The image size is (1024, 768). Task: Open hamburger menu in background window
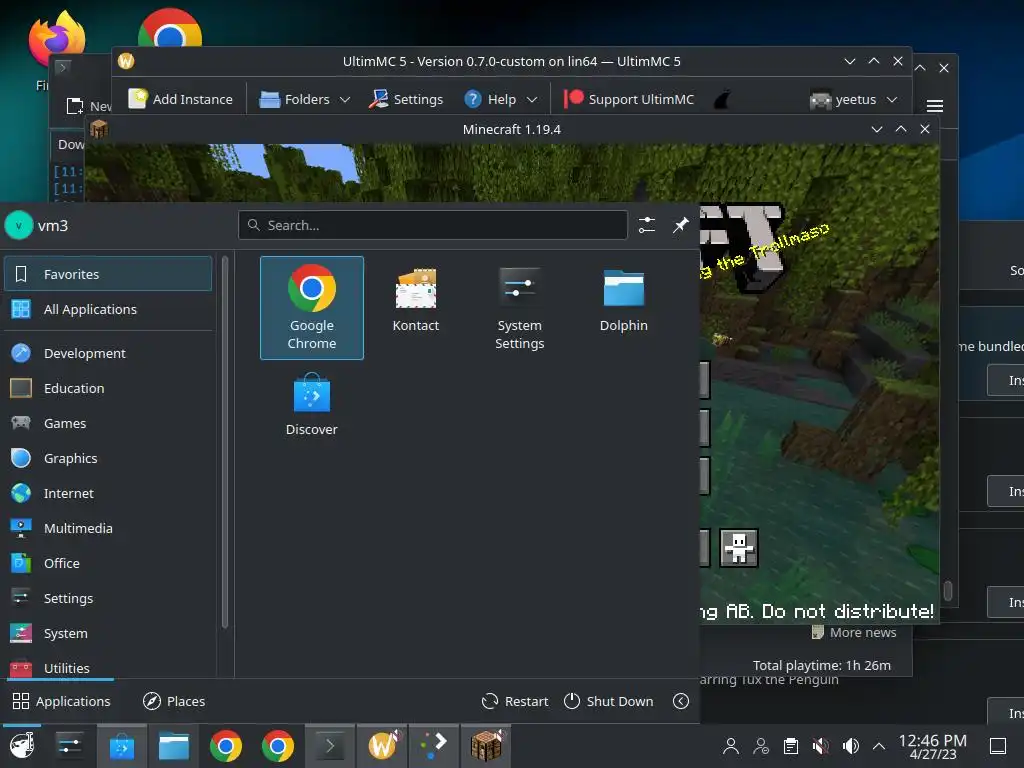pyautogui.click(x=935, y=106)
